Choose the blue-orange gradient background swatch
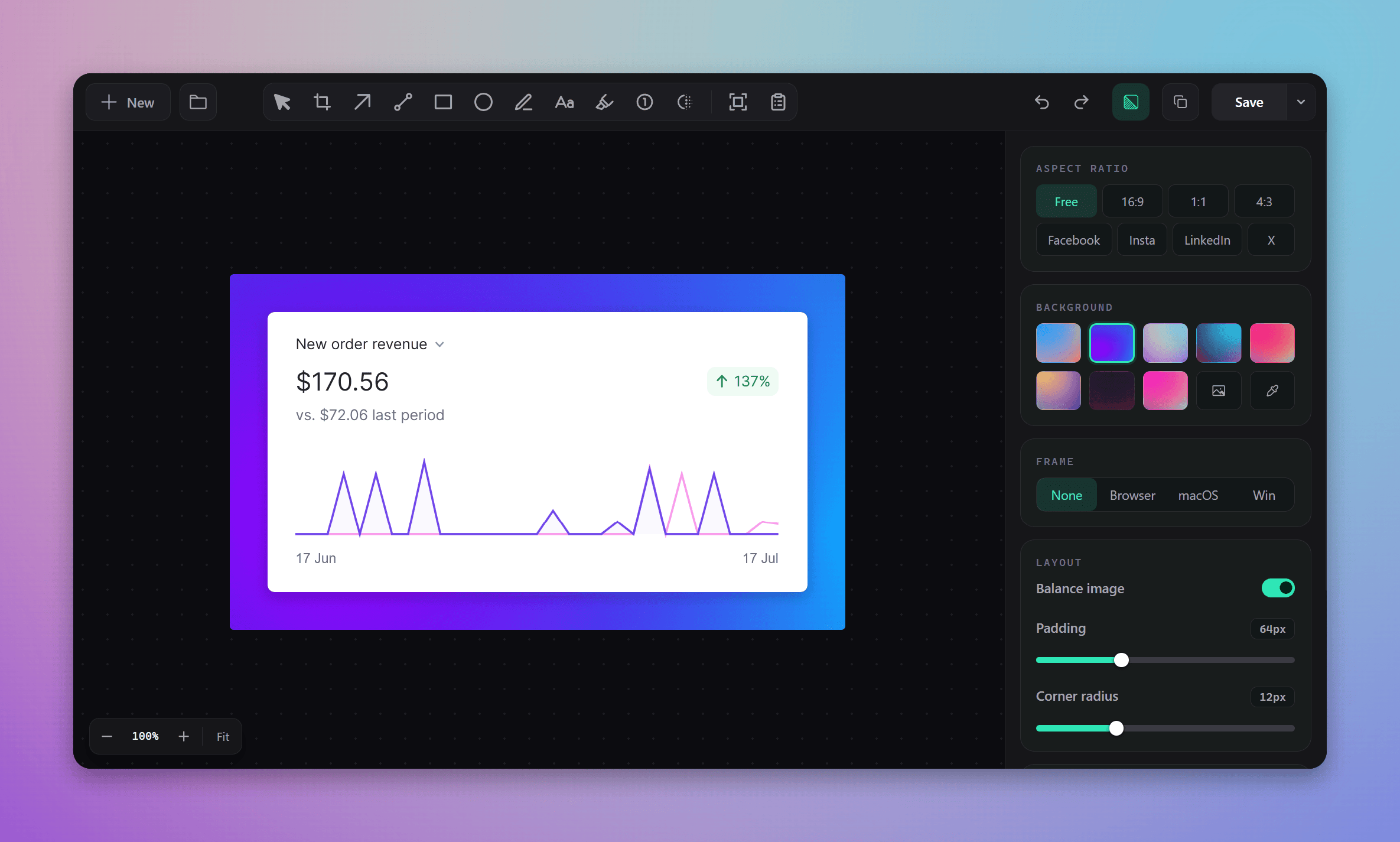 coord(1059,343)
